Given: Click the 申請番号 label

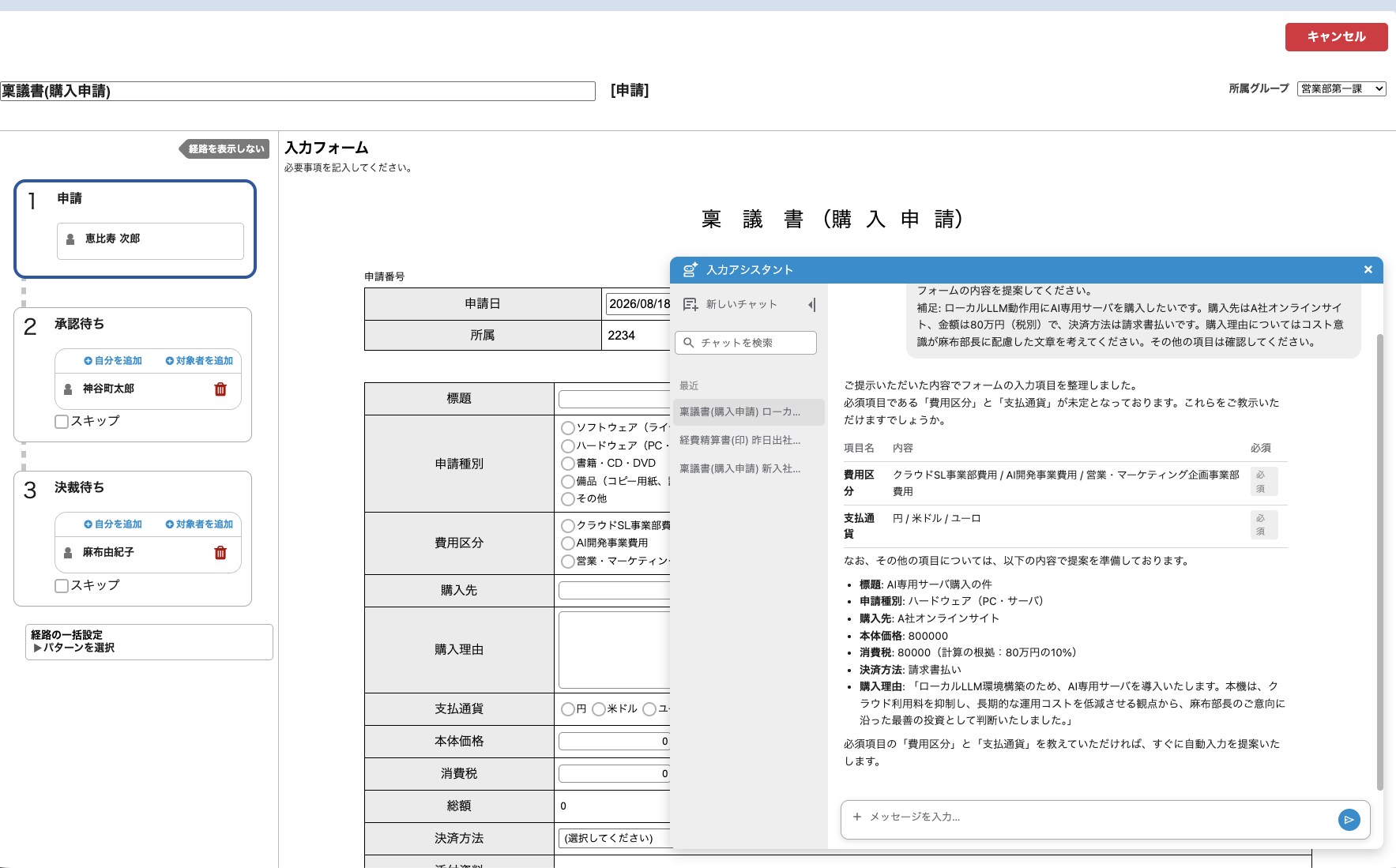Looking at the screenshot, I should click(385, 276).
